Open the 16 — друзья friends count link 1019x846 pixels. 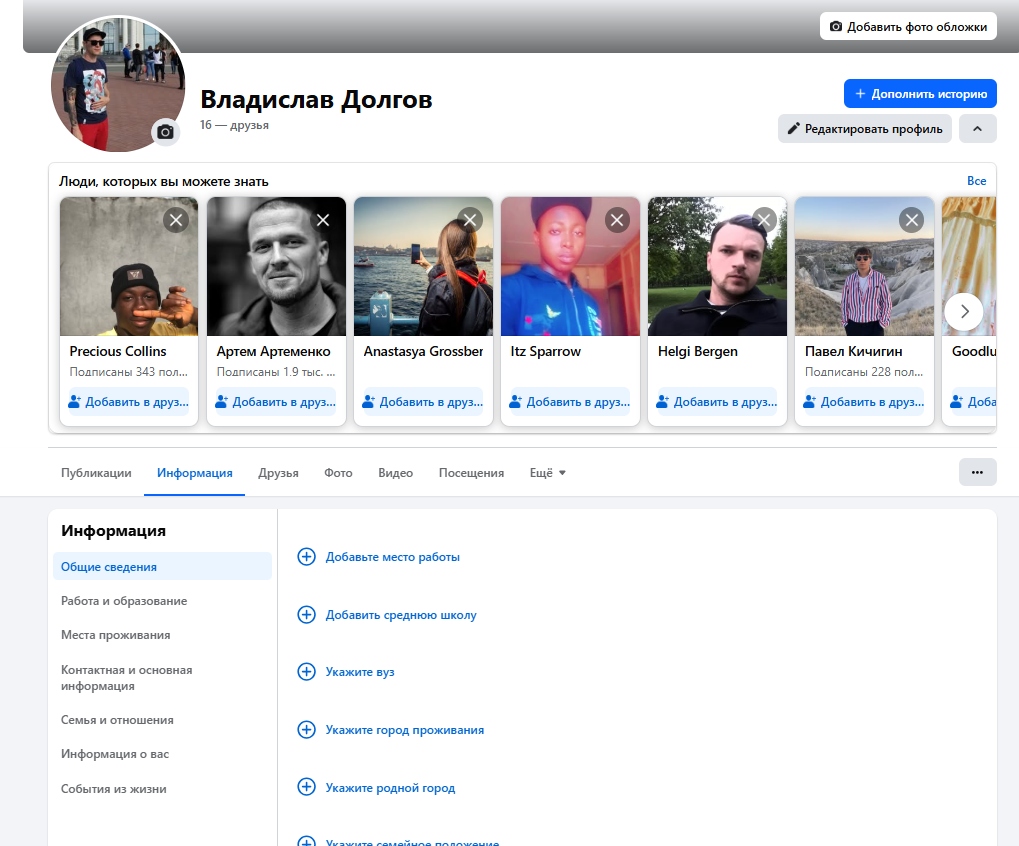tap(234, 125)
